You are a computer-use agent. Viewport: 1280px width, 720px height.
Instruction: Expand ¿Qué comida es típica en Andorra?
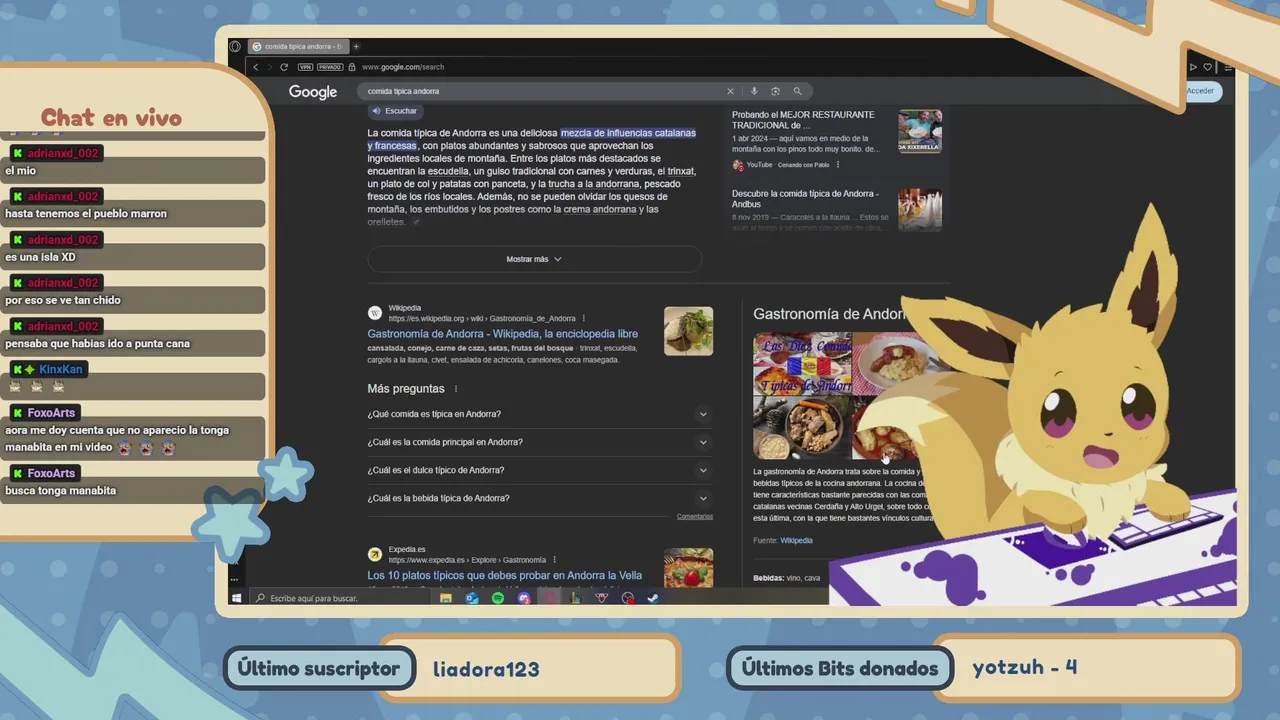click(x=540, y=414)
